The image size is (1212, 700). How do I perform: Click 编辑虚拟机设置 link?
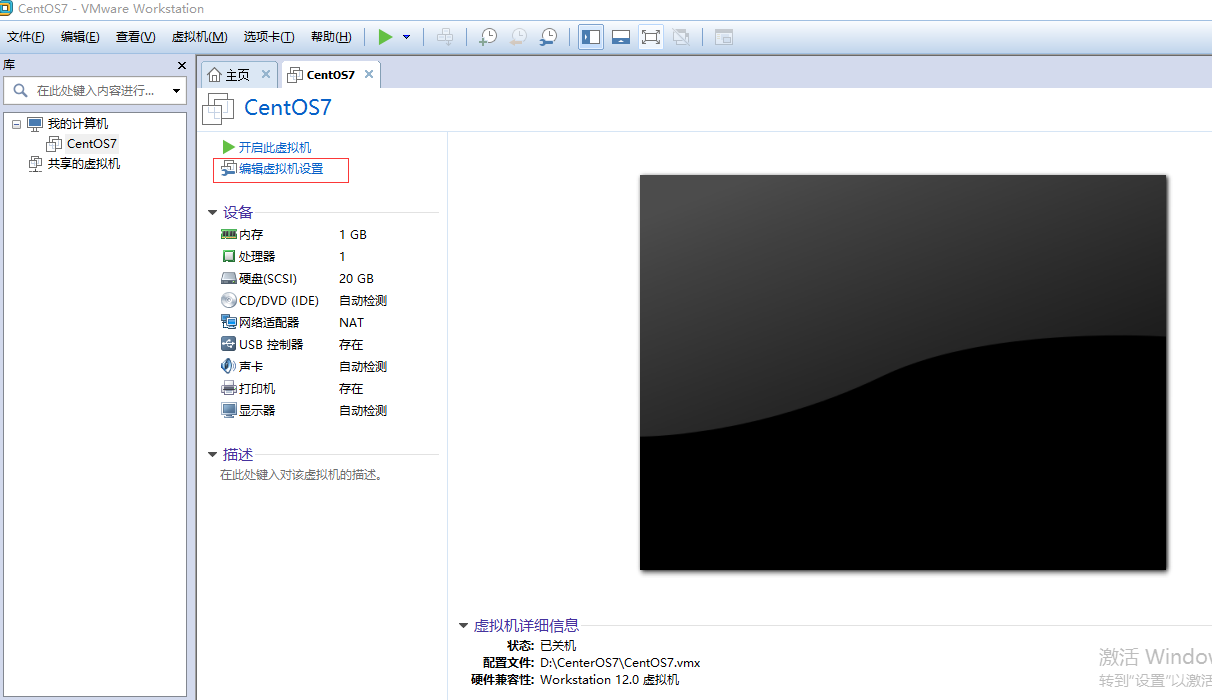pyautogui.click(x=280, y=169)
